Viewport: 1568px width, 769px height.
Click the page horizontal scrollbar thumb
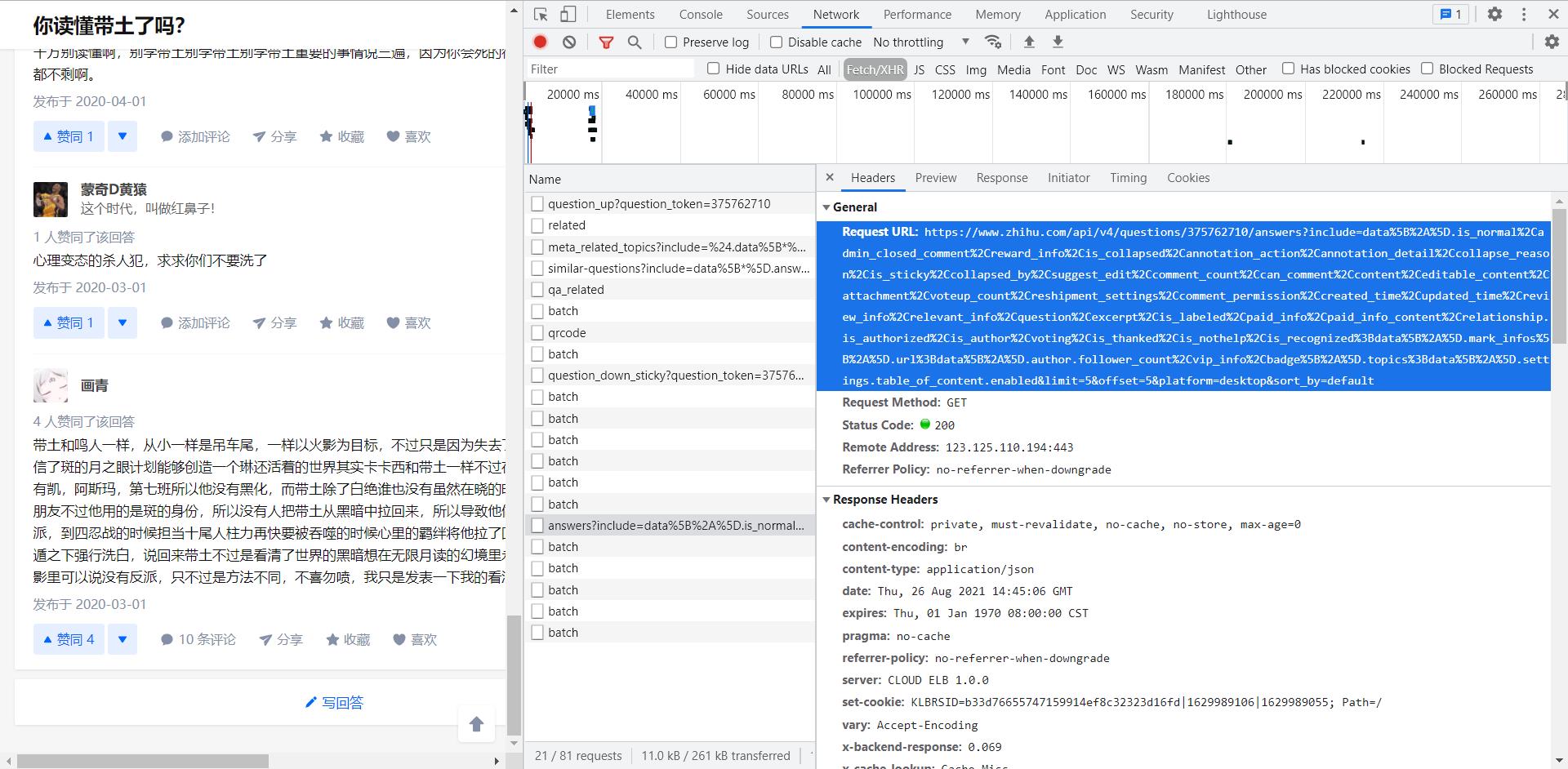142,761
